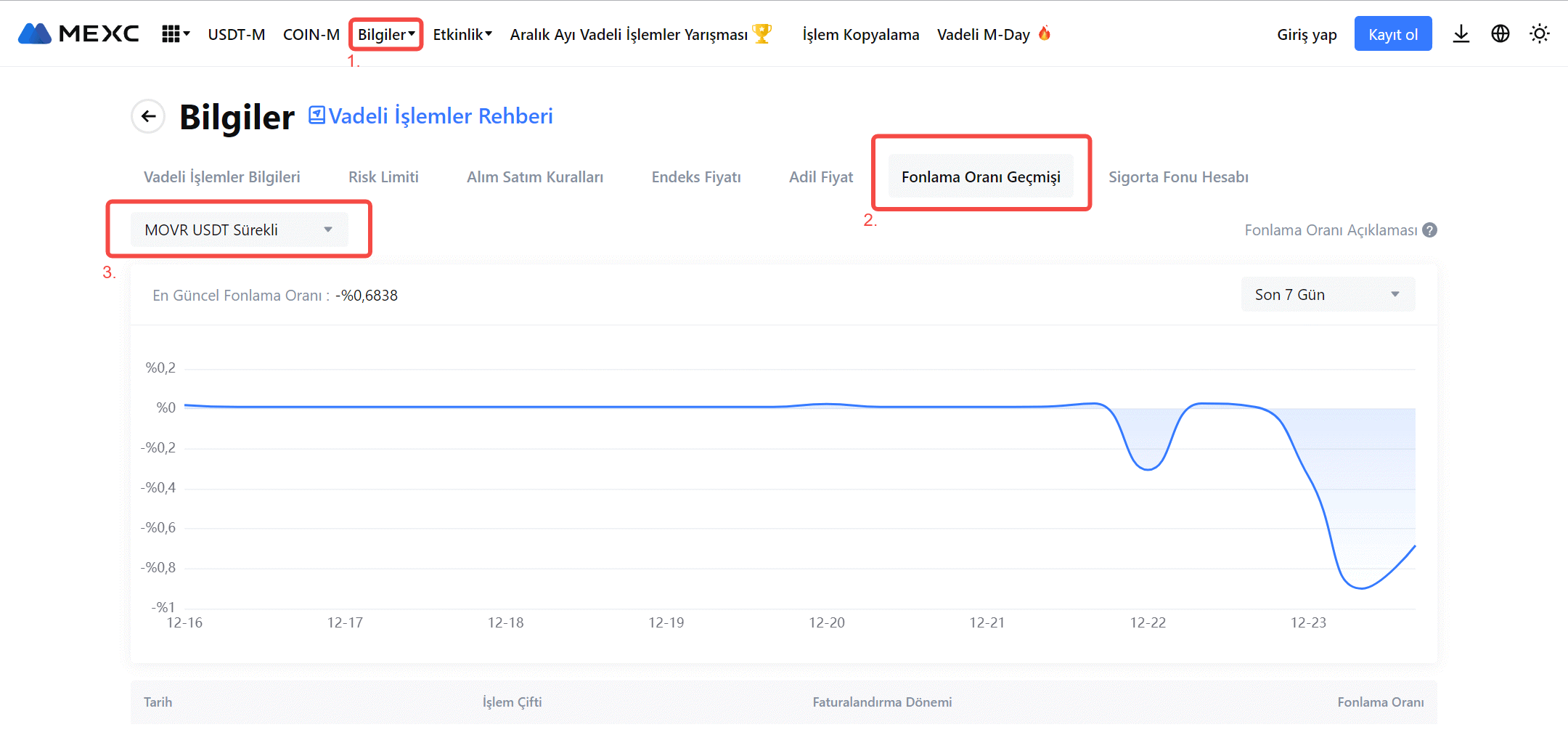Toggle the light/dark theme sun icon

[1539, 34]
